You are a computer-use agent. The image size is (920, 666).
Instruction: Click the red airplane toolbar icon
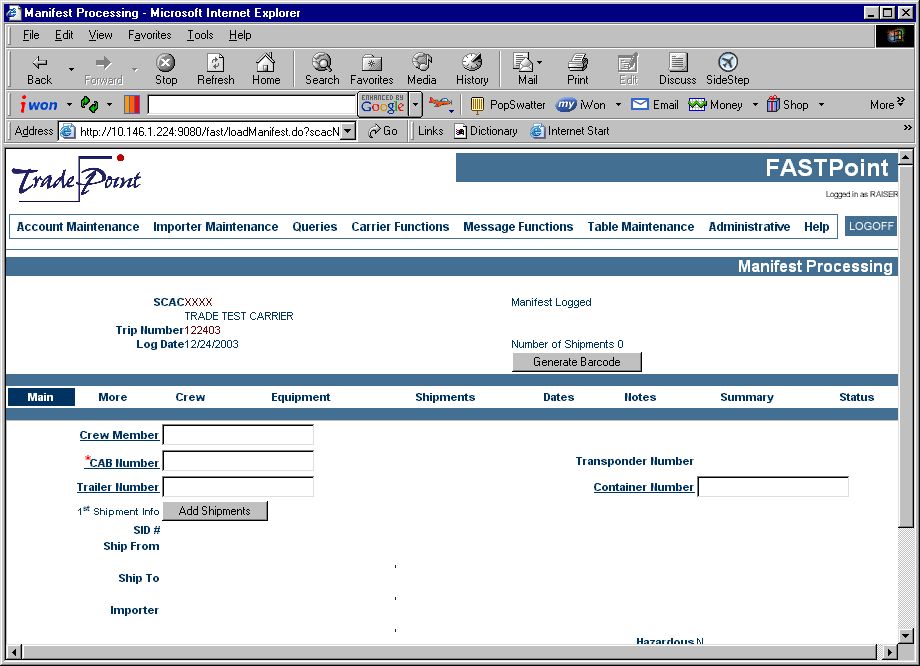[x=440, y=104]
